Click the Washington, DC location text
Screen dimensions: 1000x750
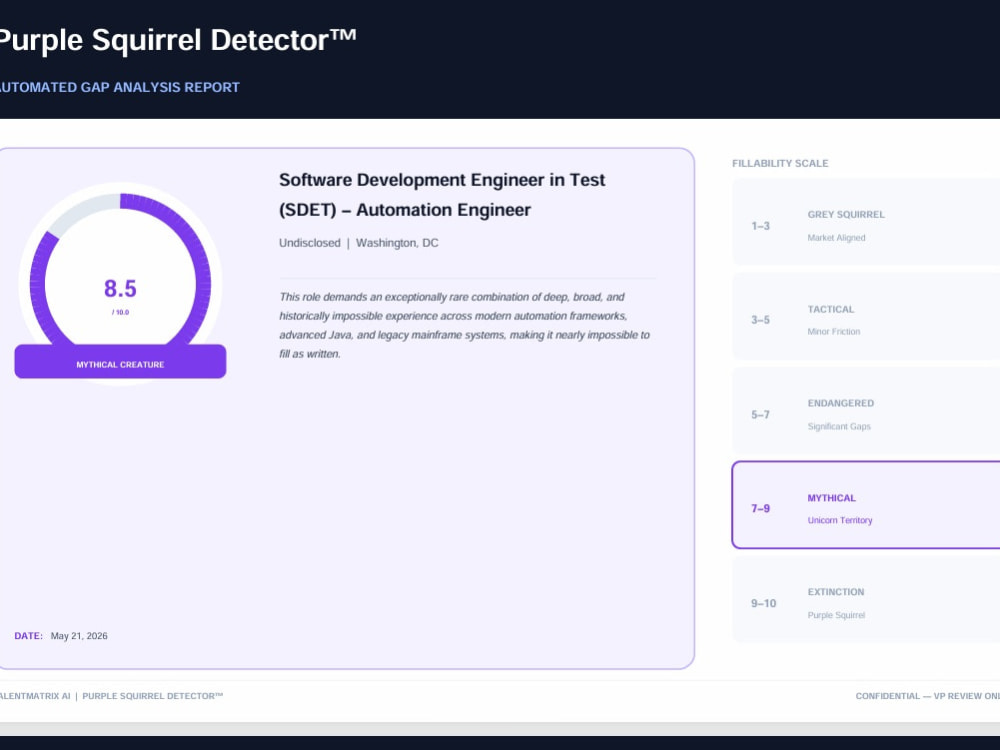(x=397, y=243)
